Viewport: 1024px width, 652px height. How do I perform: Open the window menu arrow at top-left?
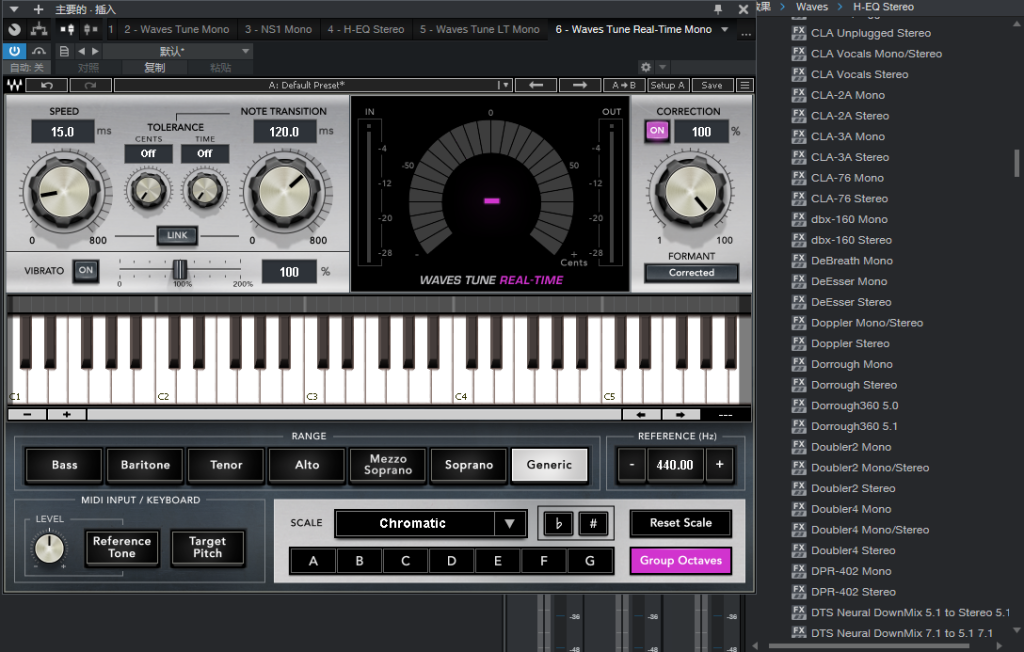point(14,9)
